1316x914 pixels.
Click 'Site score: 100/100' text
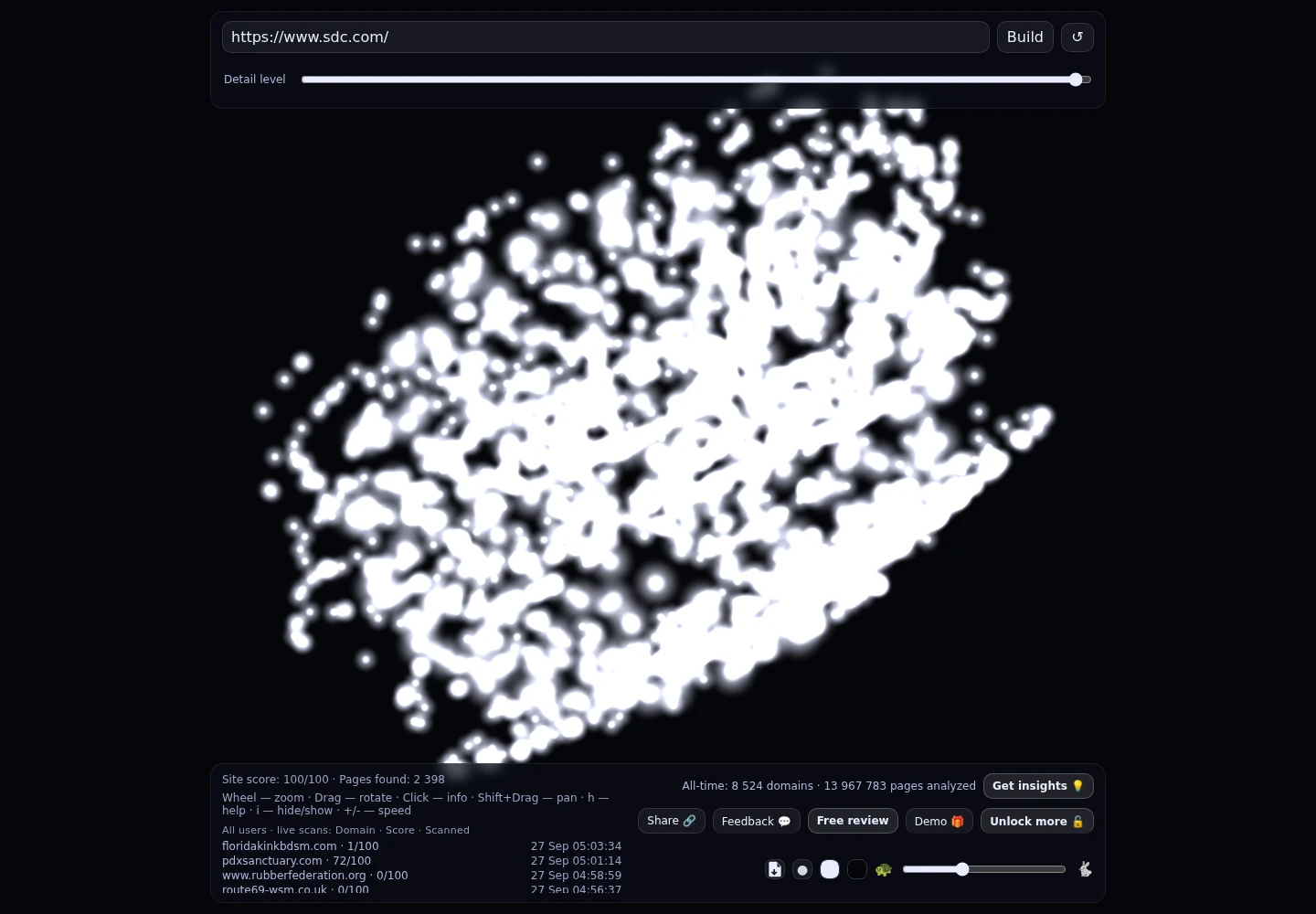(275, 780)
